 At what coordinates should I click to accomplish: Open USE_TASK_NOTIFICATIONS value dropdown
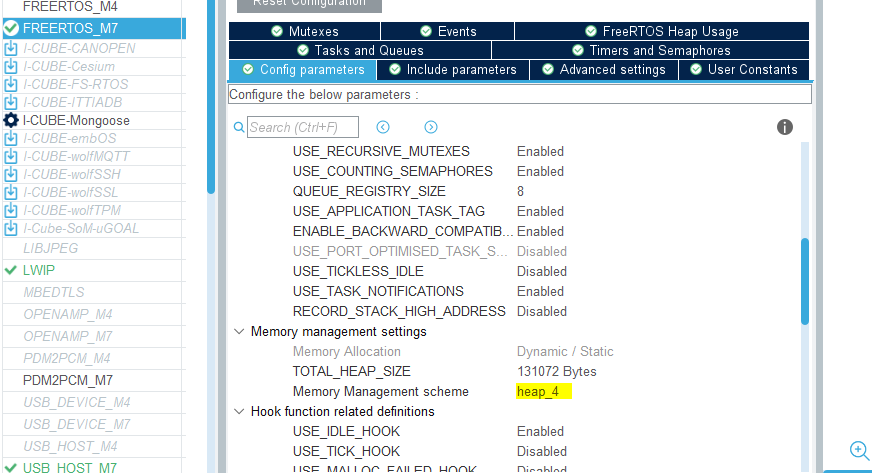tap(540, 292)
